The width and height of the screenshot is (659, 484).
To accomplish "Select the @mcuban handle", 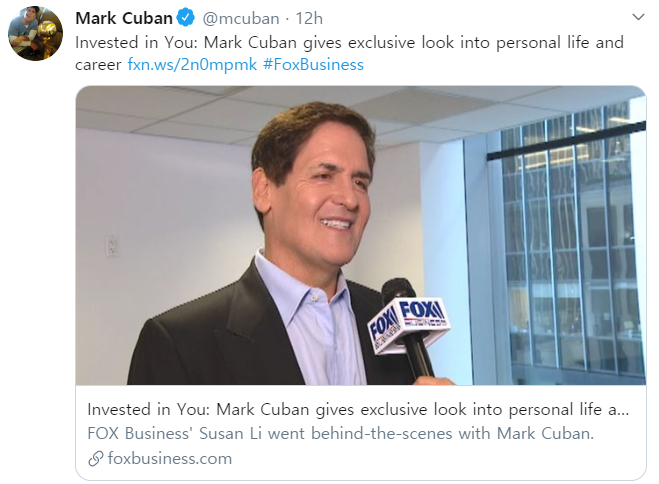I will point(241,19).
